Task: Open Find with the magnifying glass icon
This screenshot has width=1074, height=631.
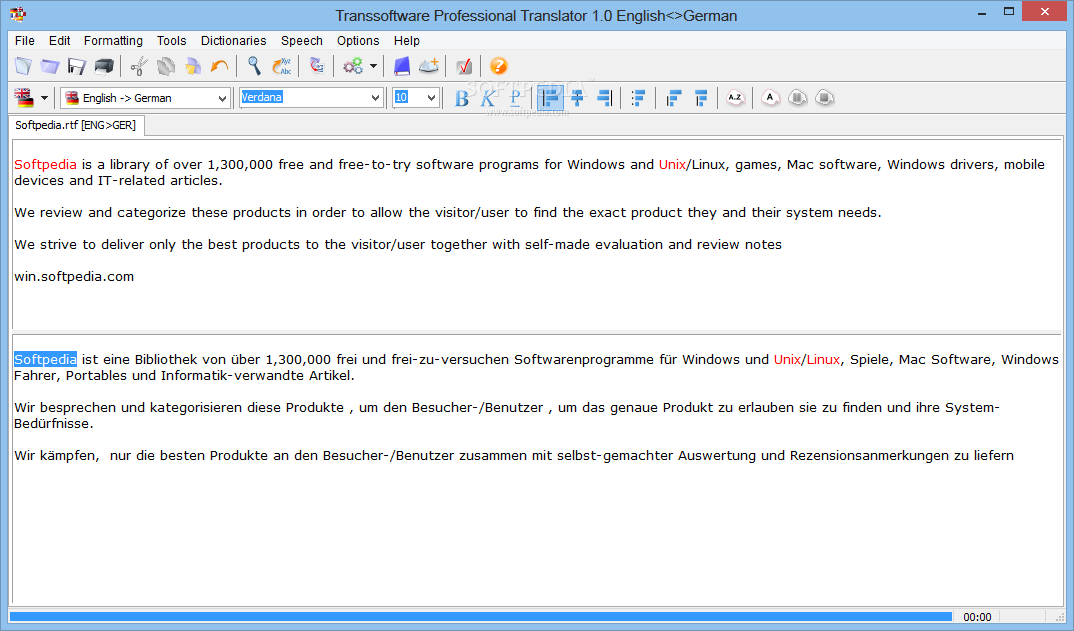Action: pyautogui.click(x=254, y=66)
